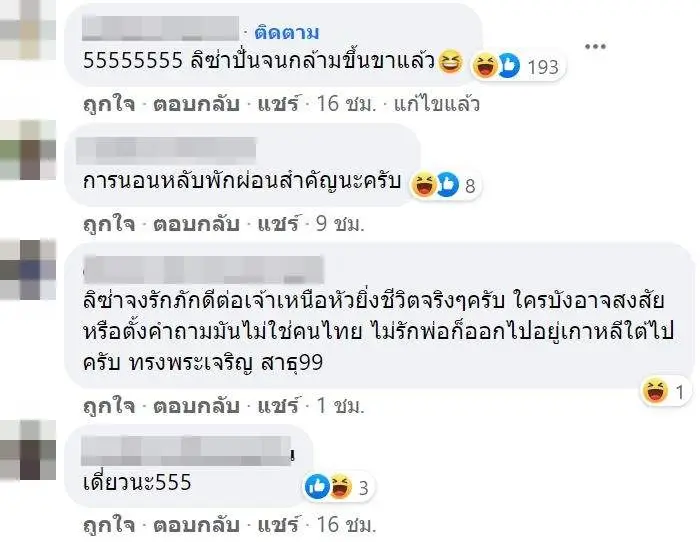
Task: Open the profile picture of the first commenter
Action: click(28, 29)
